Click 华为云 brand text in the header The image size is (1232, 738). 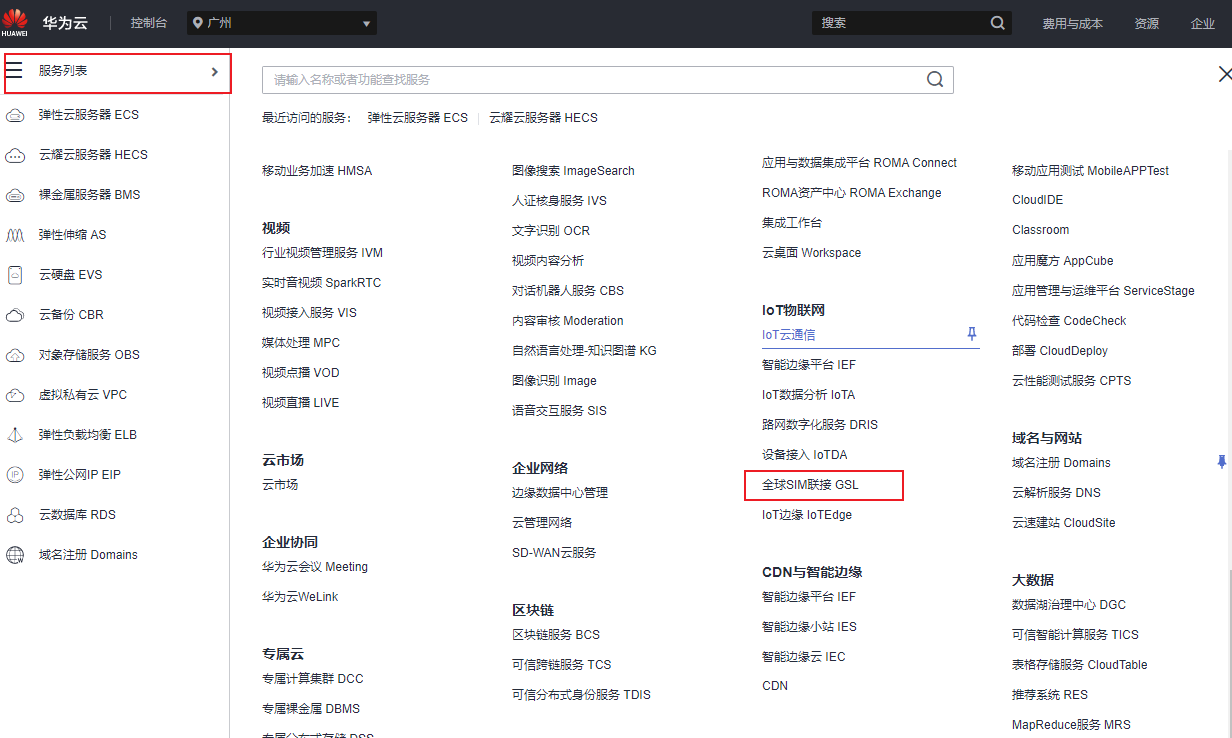64,22
